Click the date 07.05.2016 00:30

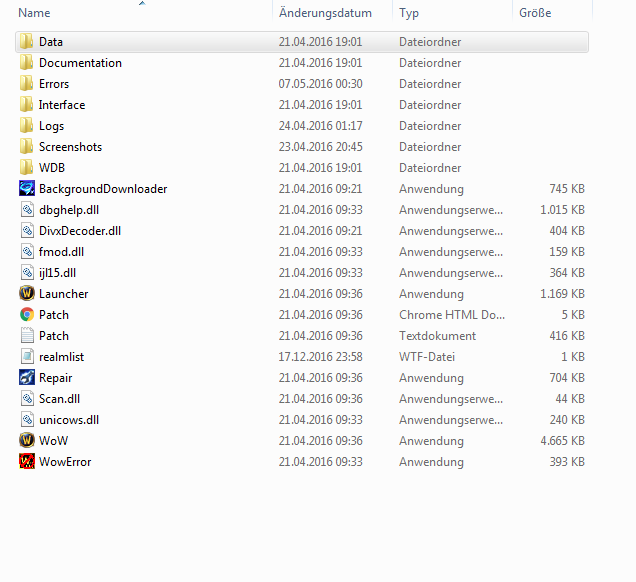(320, 84)
